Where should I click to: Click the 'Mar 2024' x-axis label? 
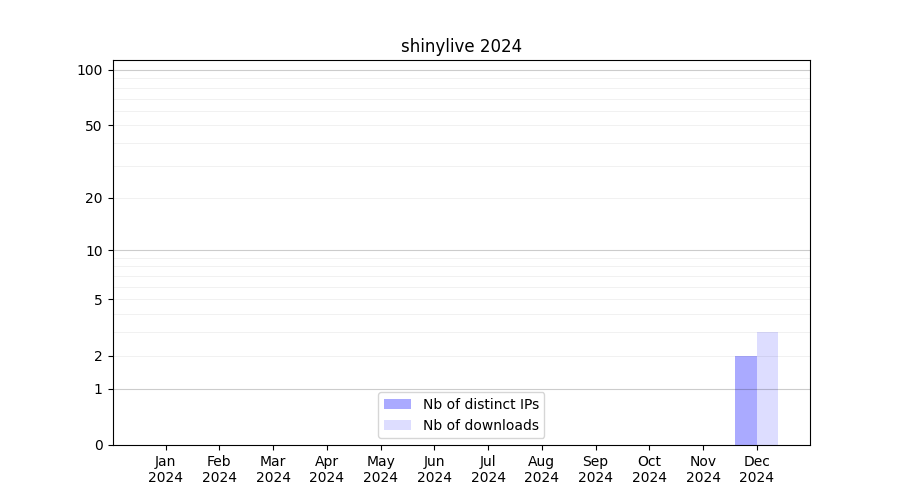pos(273,469)
